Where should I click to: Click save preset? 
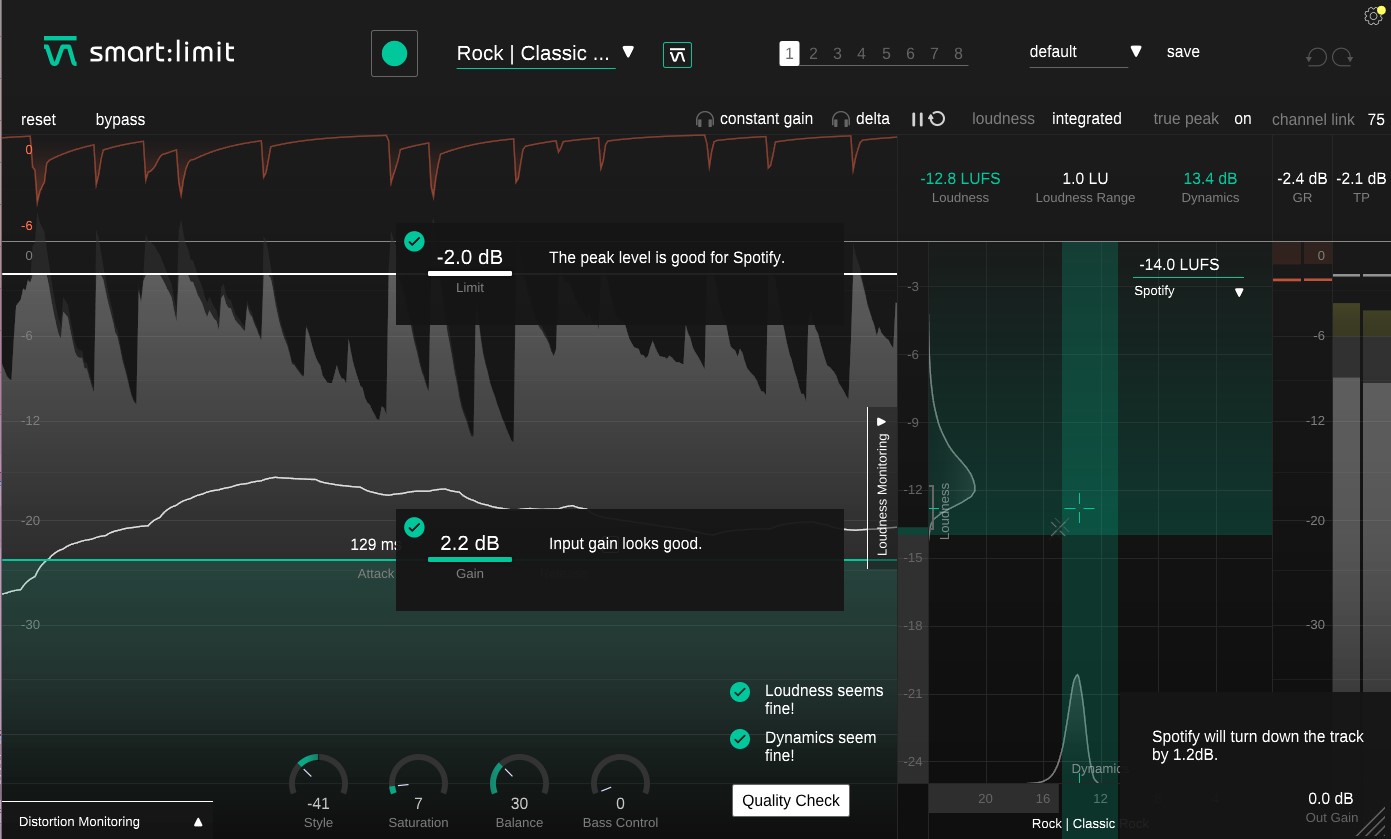[x=1183, y=52]
